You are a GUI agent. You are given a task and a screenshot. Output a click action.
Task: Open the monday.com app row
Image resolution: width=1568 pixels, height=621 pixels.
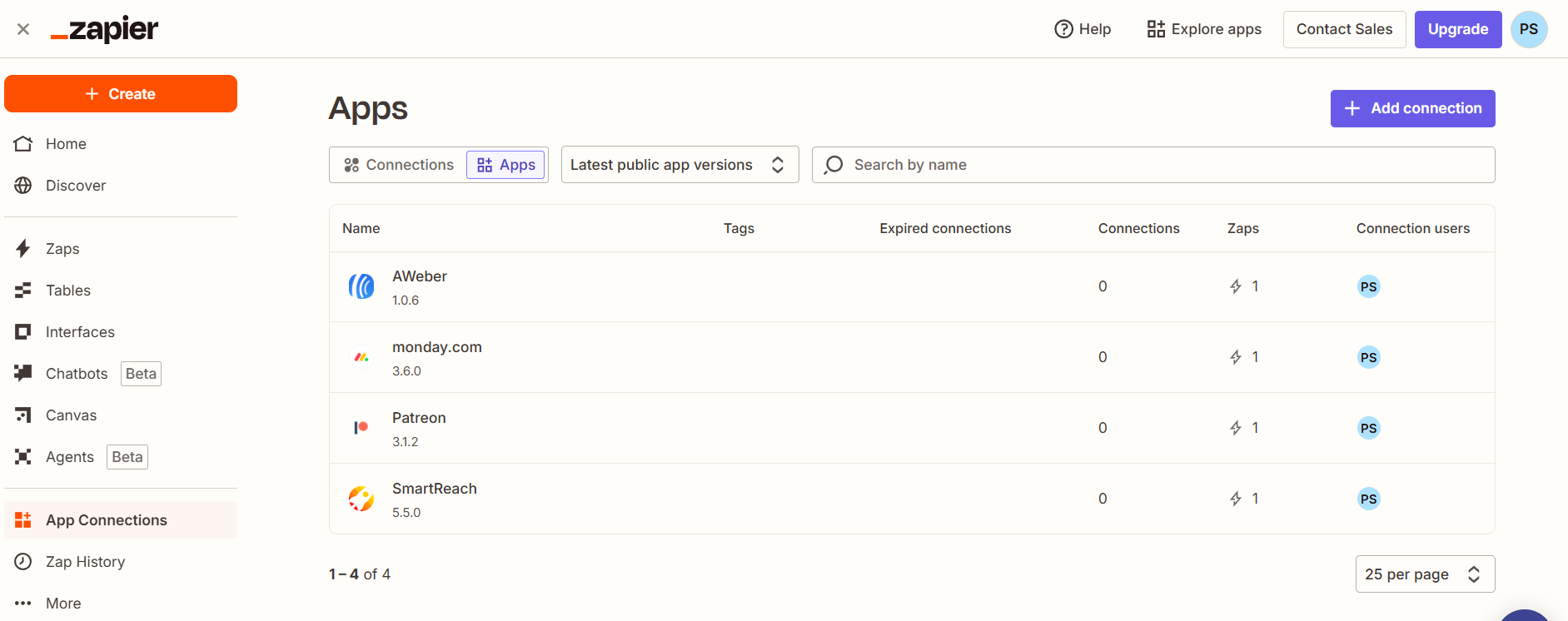tap(912, 357)
